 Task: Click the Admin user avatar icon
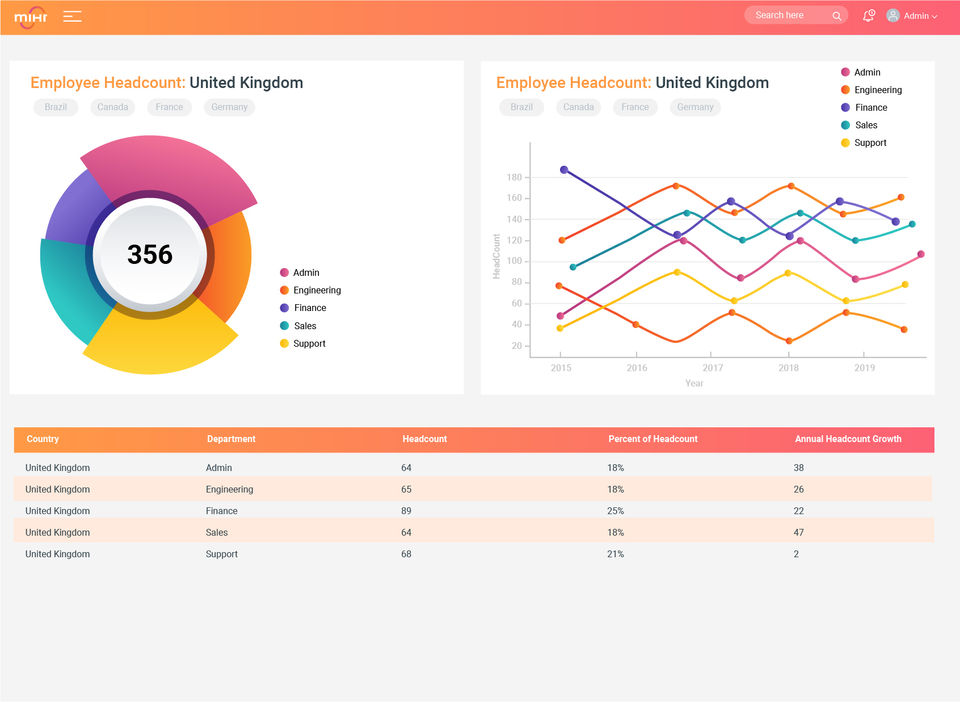pos(893,16)
